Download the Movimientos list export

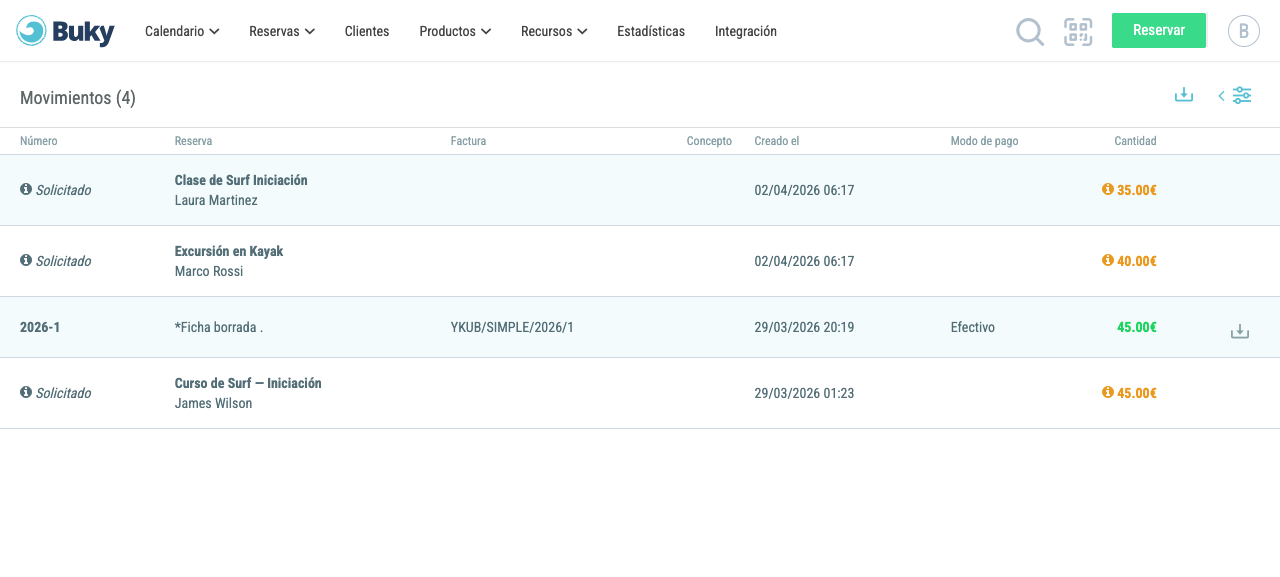pos(1184,95)
